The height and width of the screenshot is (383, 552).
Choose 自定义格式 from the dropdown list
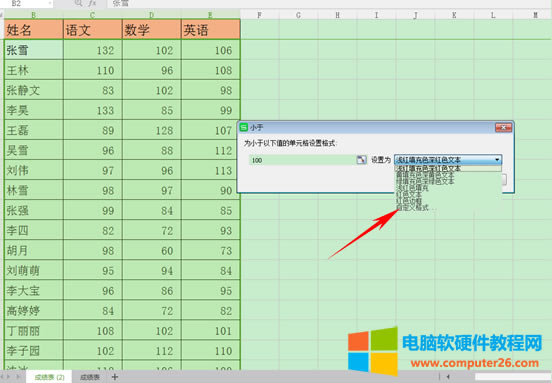412,207
